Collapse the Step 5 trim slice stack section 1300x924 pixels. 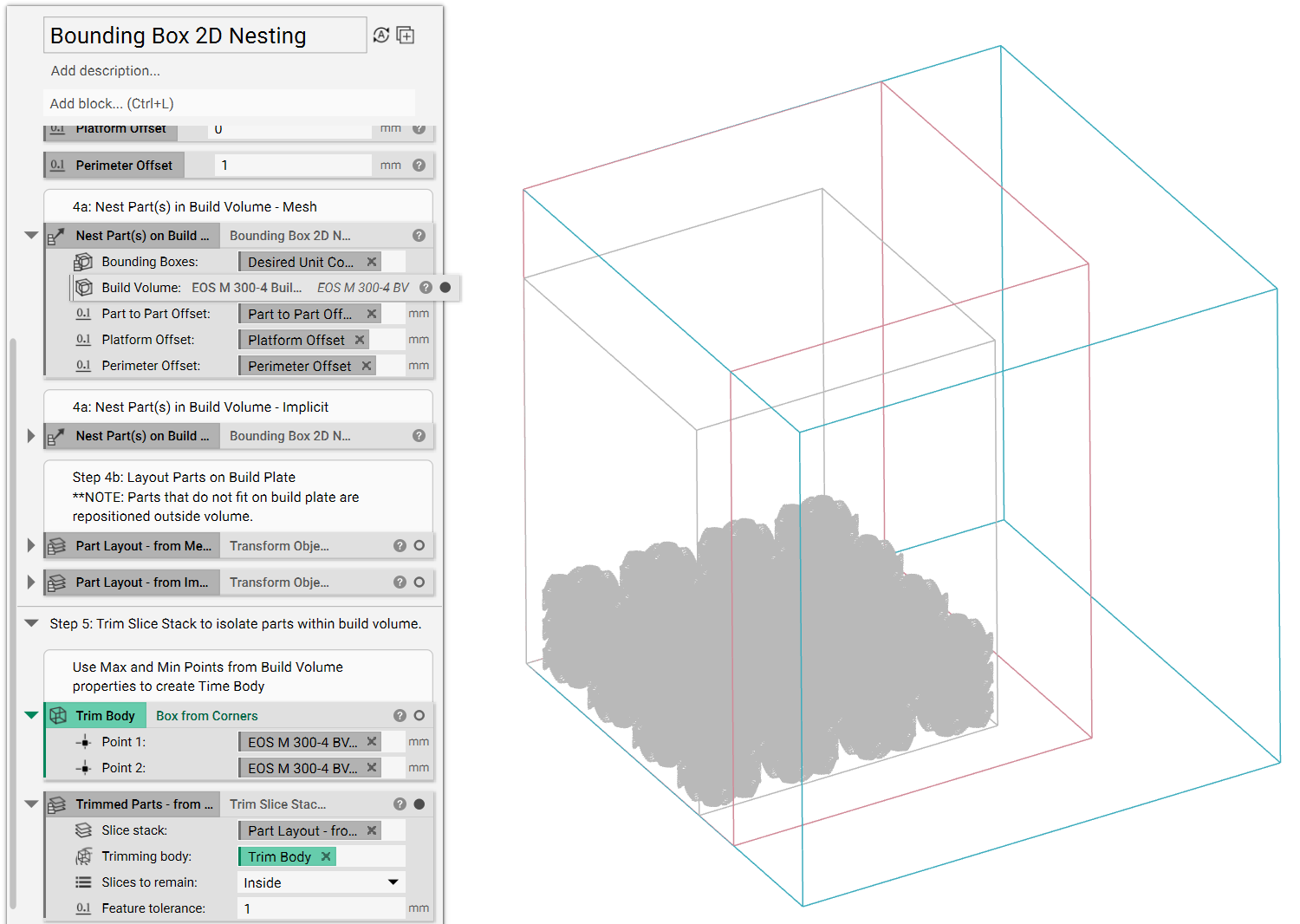pyautogui.click(x=31, y=623)
